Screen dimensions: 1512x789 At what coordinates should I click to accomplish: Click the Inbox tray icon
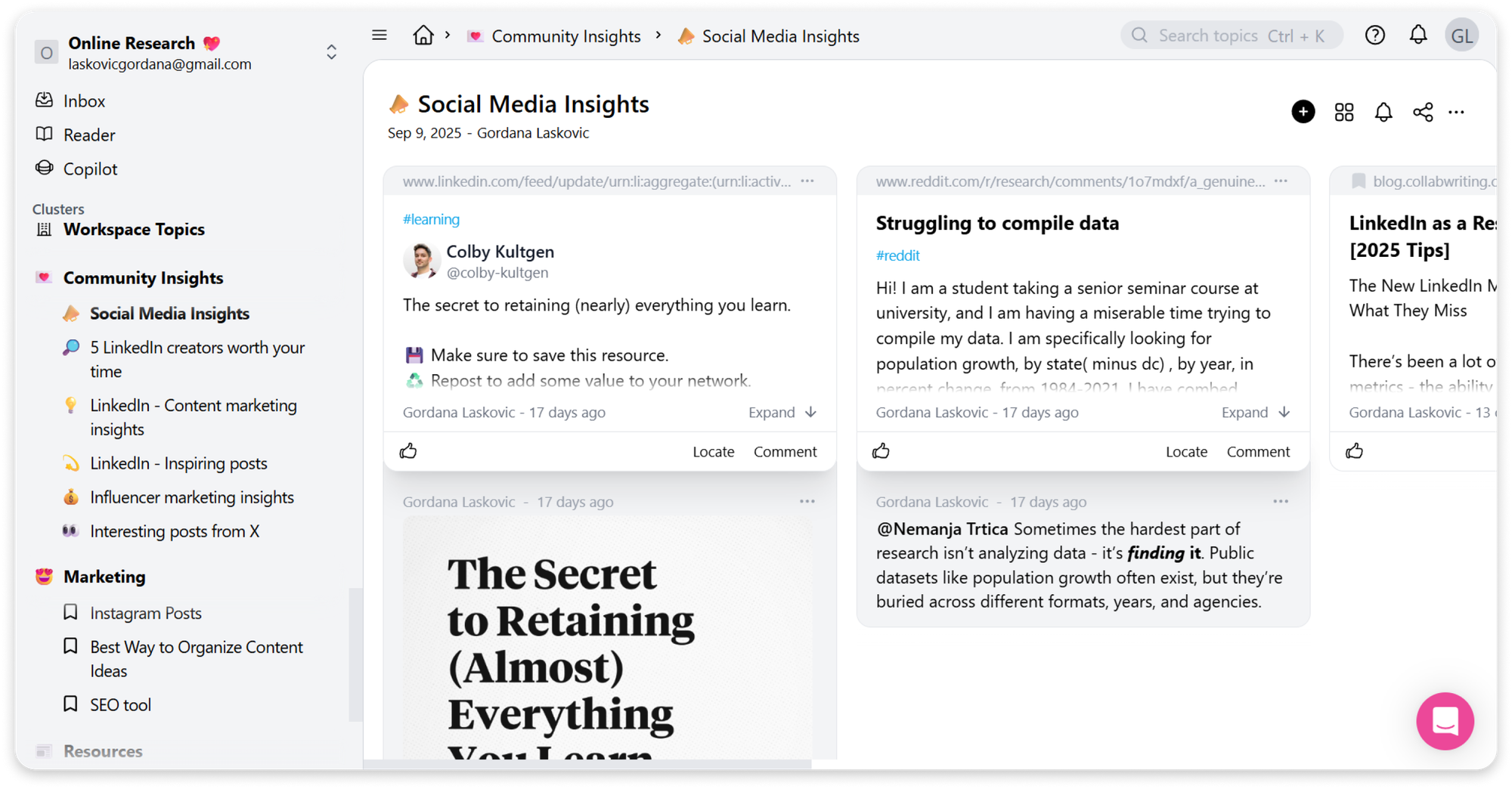[x=45, y=101]
